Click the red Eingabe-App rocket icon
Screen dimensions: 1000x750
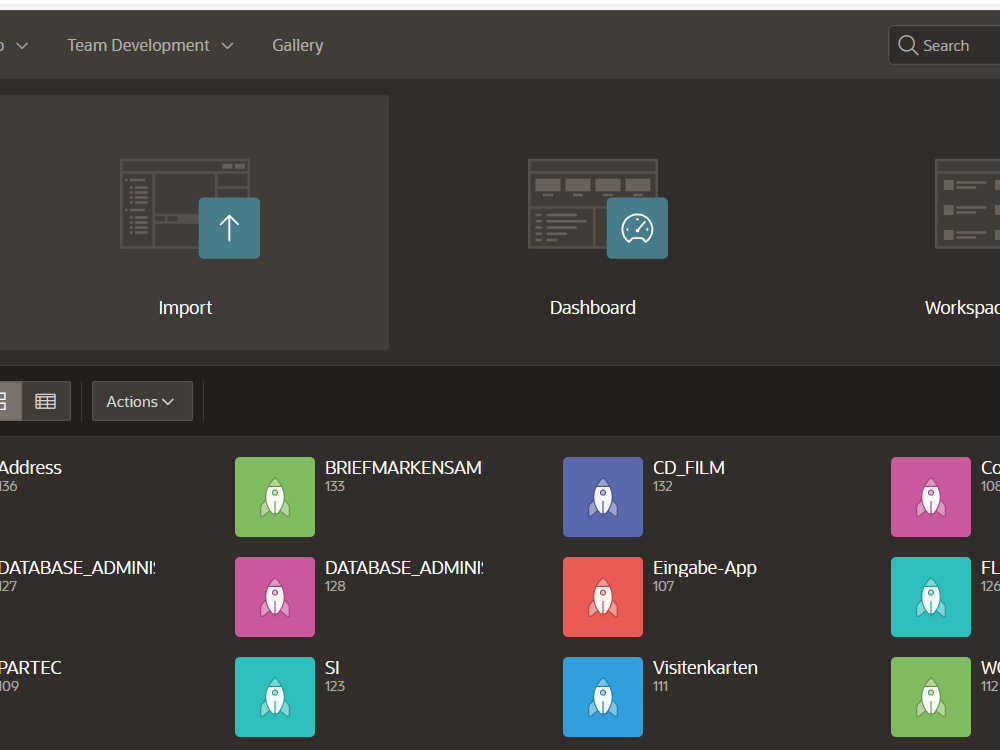click(603, 597)
